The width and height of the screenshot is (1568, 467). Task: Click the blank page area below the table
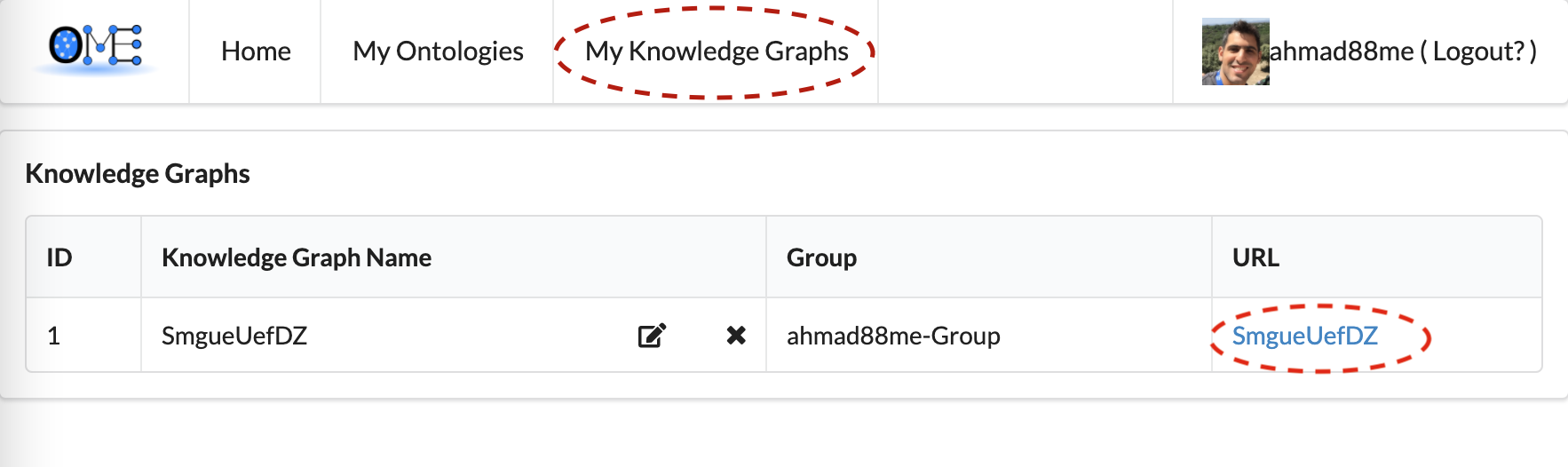pyautogui.click(x=781, y=435)
